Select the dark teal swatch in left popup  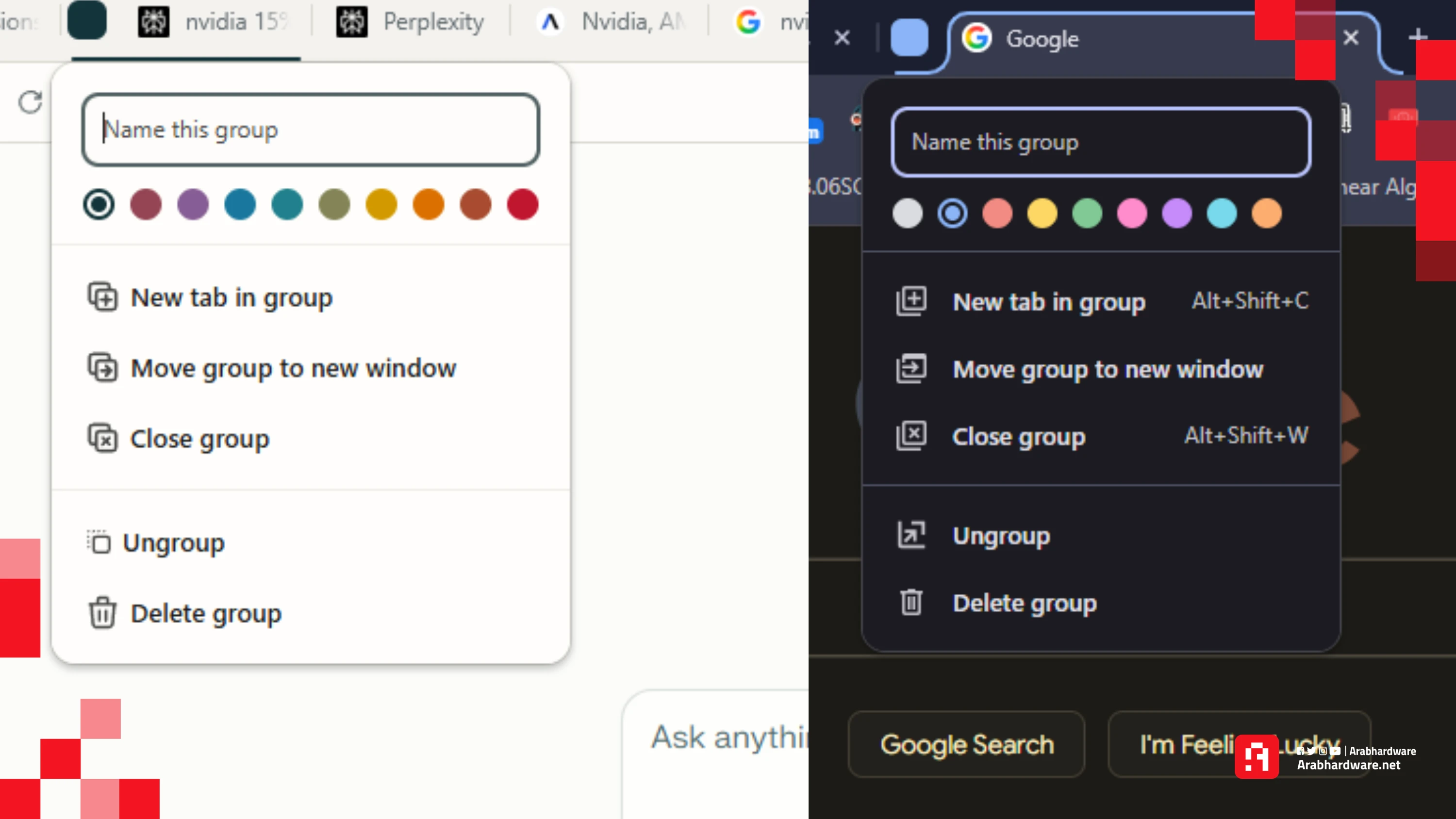99,204
